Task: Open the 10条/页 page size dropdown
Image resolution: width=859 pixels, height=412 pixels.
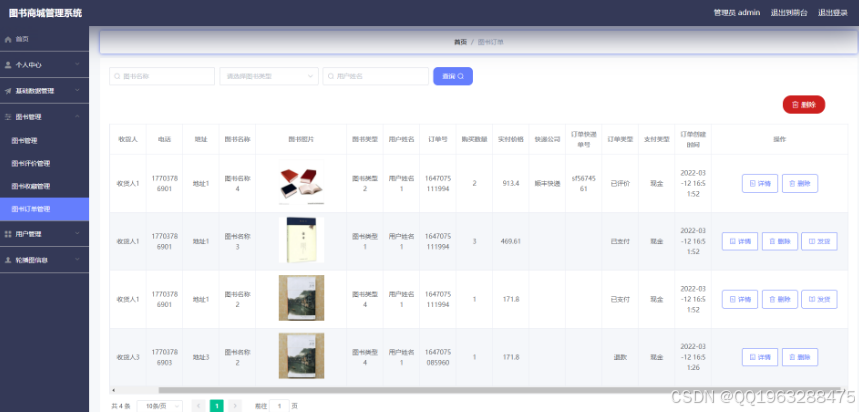Action: (x=160, y=406)
